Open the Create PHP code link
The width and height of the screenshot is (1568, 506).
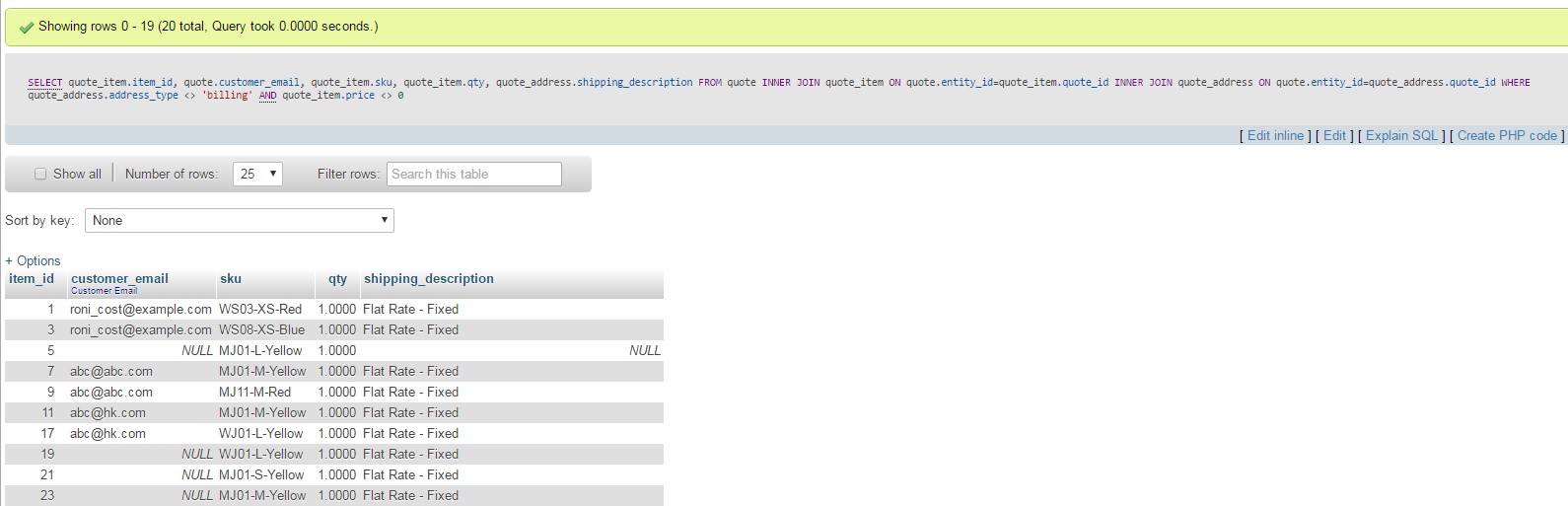1507,136
